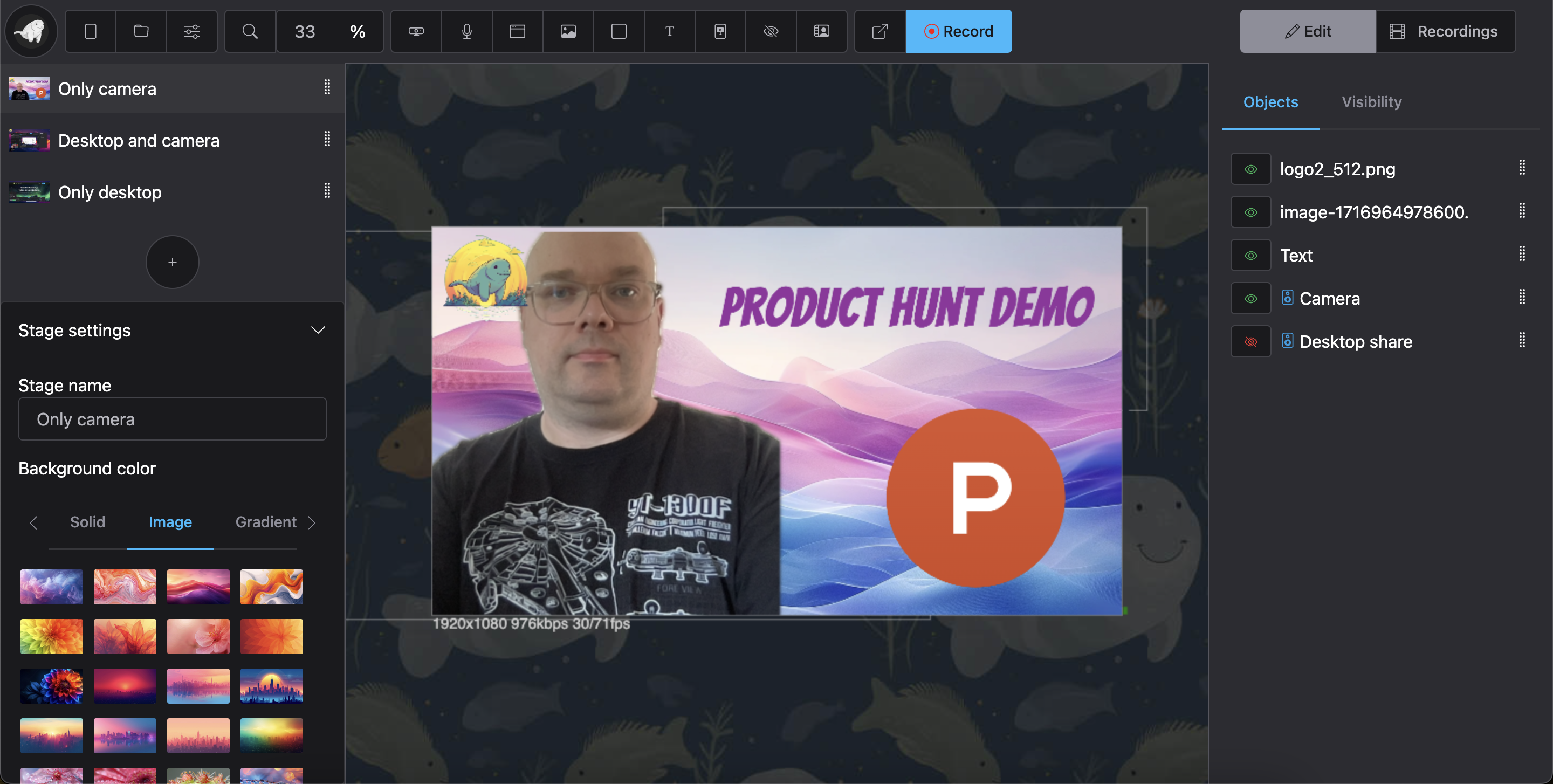Screen dimensions: 1553x784
Task: Open options handle for Only camera stage
Action: point(327,87)
